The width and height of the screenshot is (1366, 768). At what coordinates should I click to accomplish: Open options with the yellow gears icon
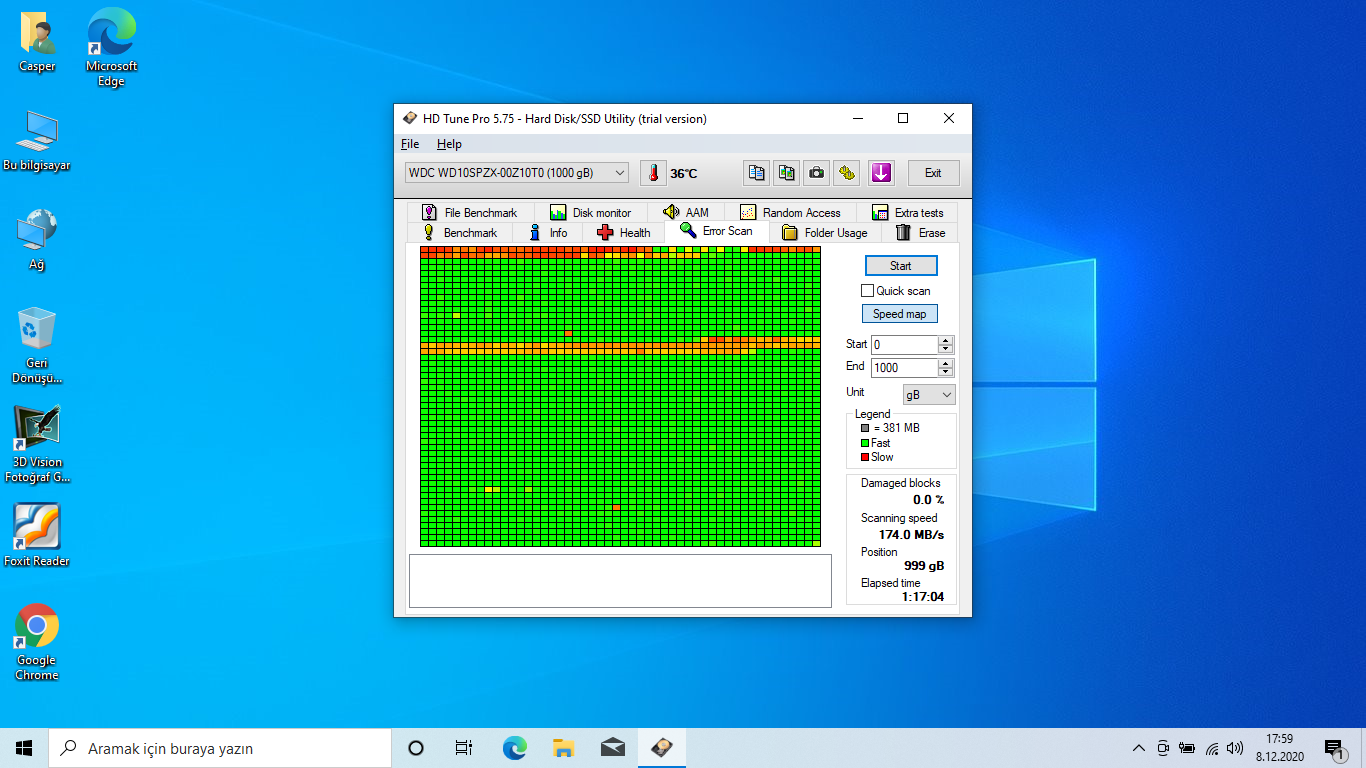click(847, 173)
